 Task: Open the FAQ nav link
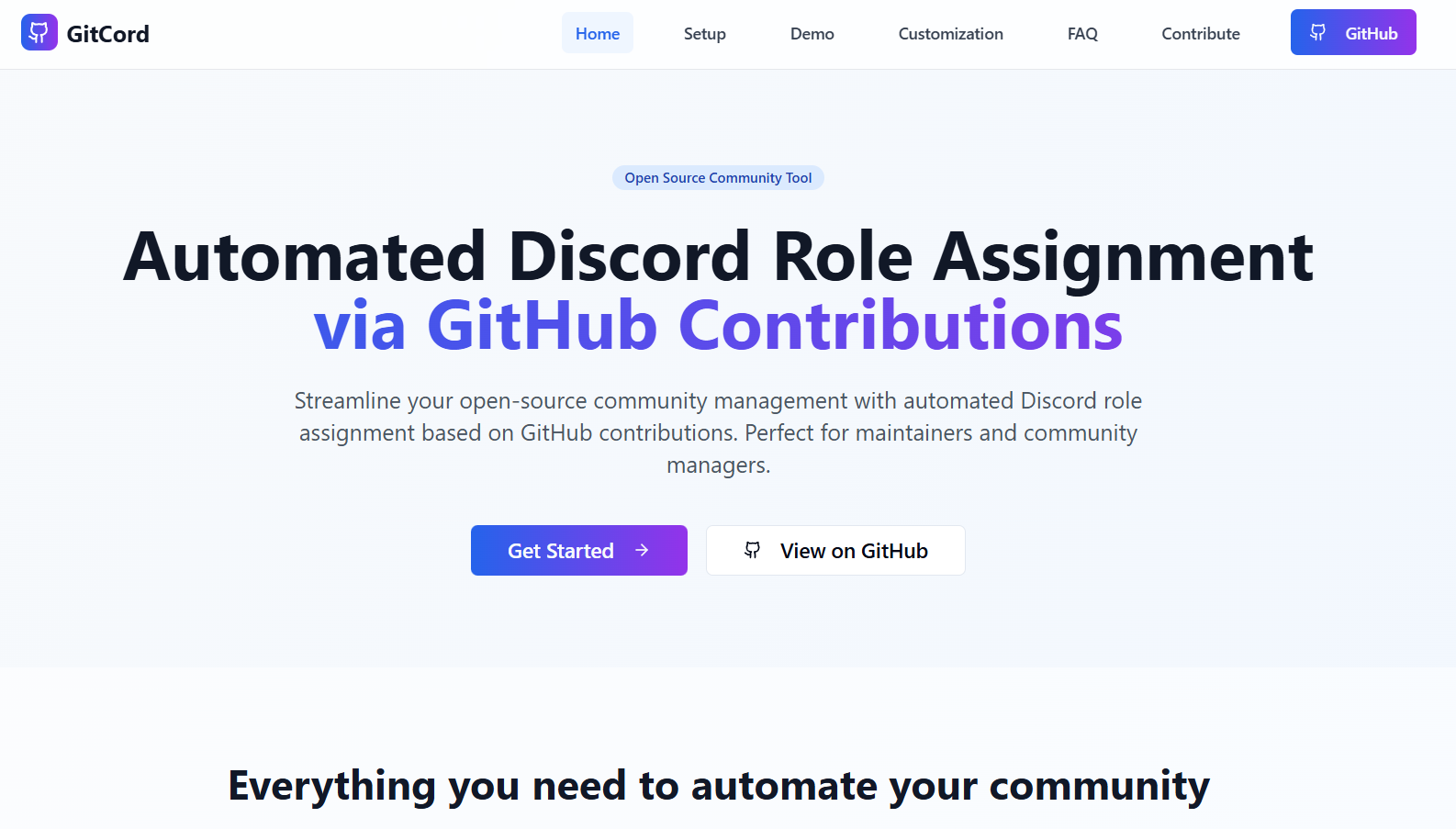tap(1081, 34)
